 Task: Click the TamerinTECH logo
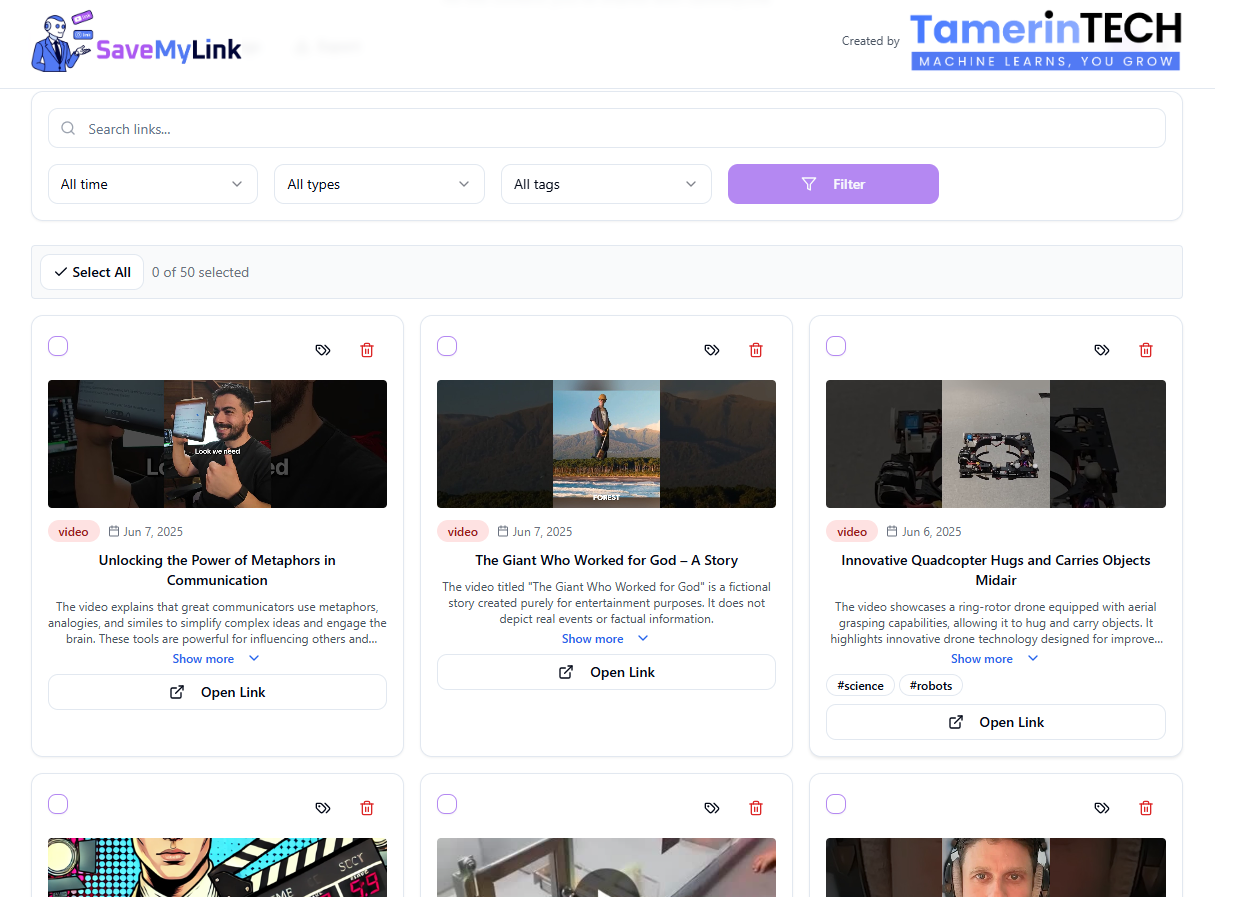[x=1046, y=41]
